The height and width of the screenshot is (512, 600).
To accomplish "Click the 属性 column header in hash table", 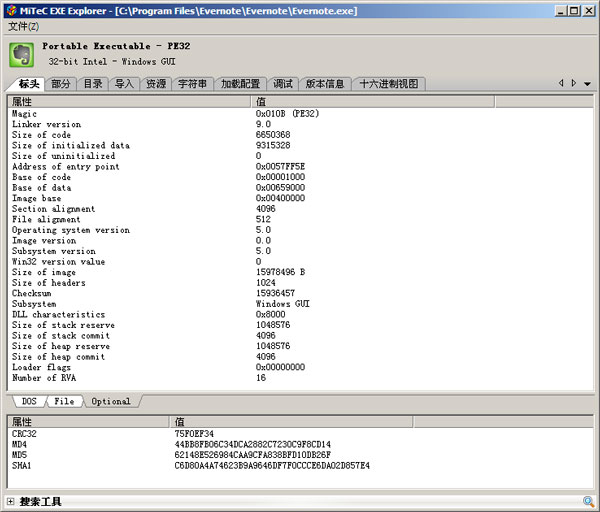I will 88,422.
